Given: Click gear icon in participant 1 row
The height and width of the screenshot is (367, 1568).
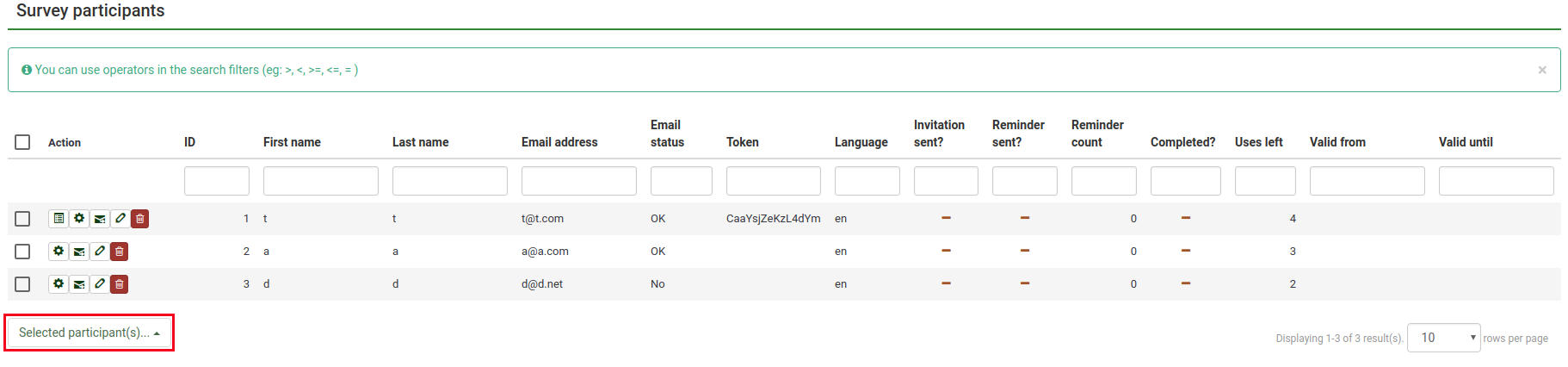Looking at the screenshot, I should [x=79, y=219].
